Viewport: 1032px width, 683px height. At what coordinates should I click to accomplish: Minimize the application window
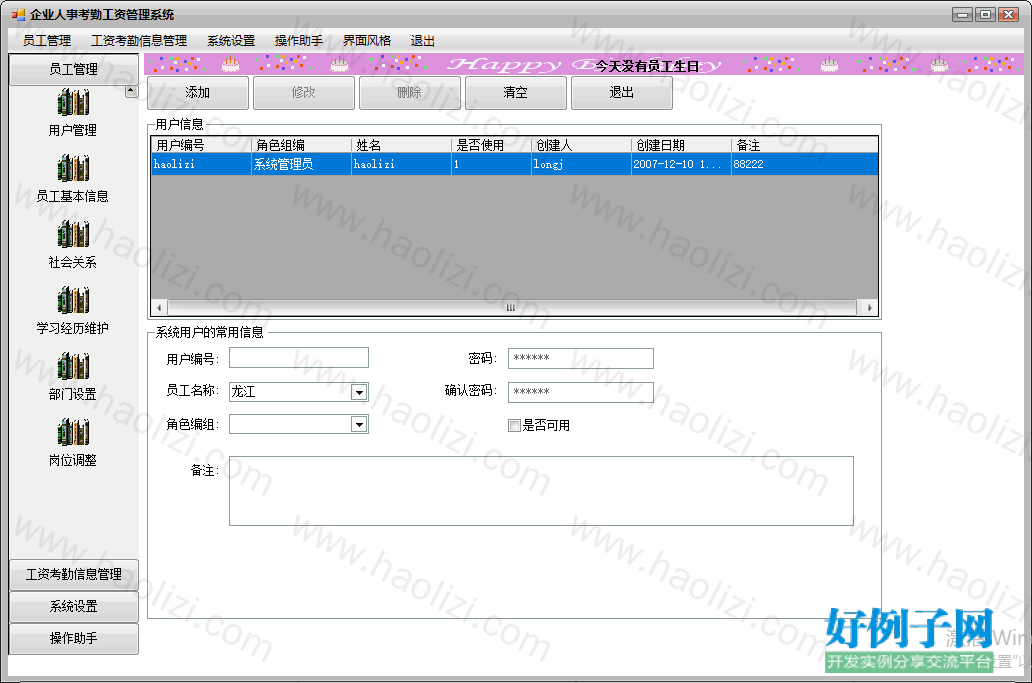click(963, 14)
